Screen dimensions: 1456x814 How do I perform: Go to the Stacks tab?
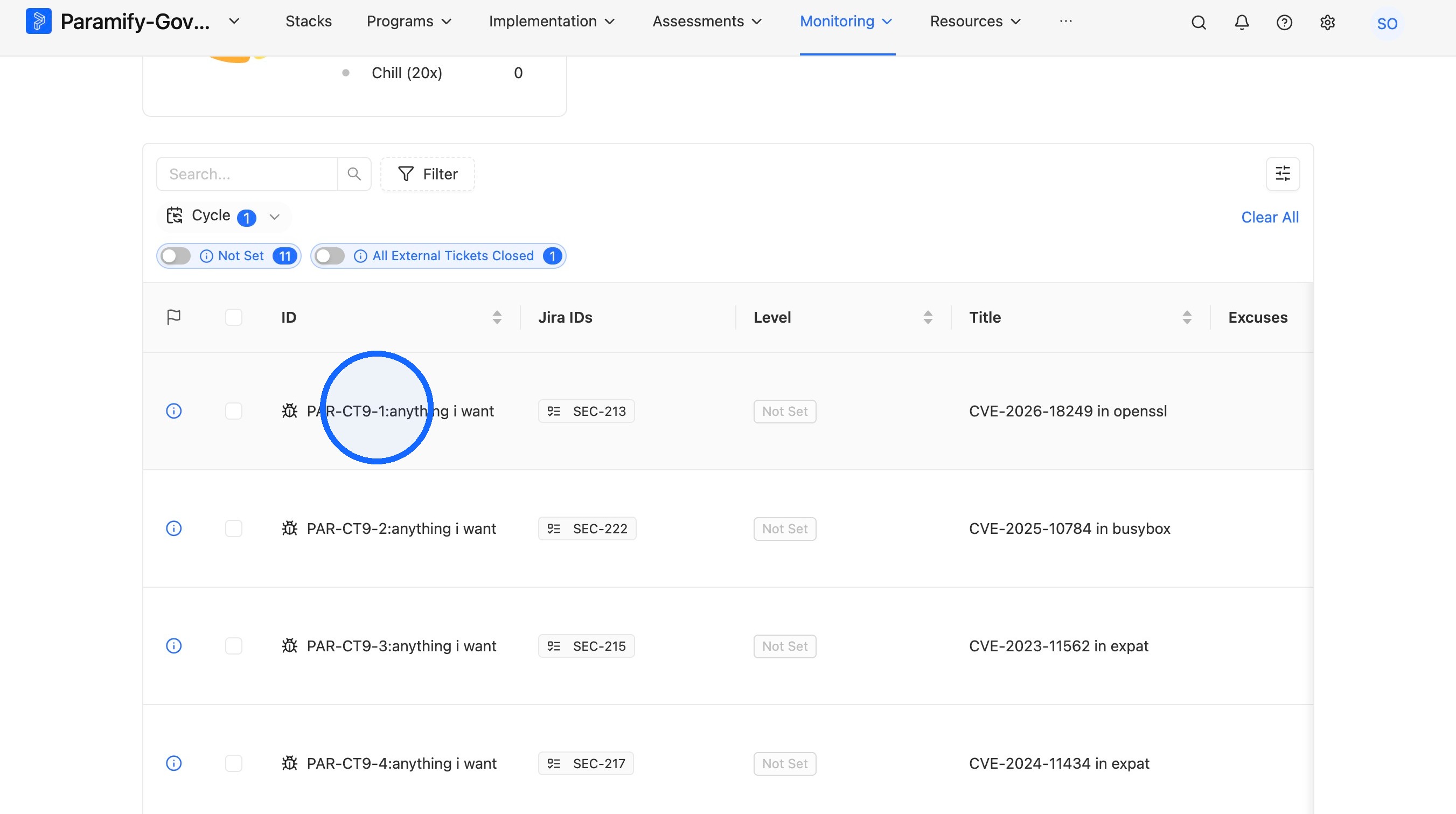(x=309, y=22)
